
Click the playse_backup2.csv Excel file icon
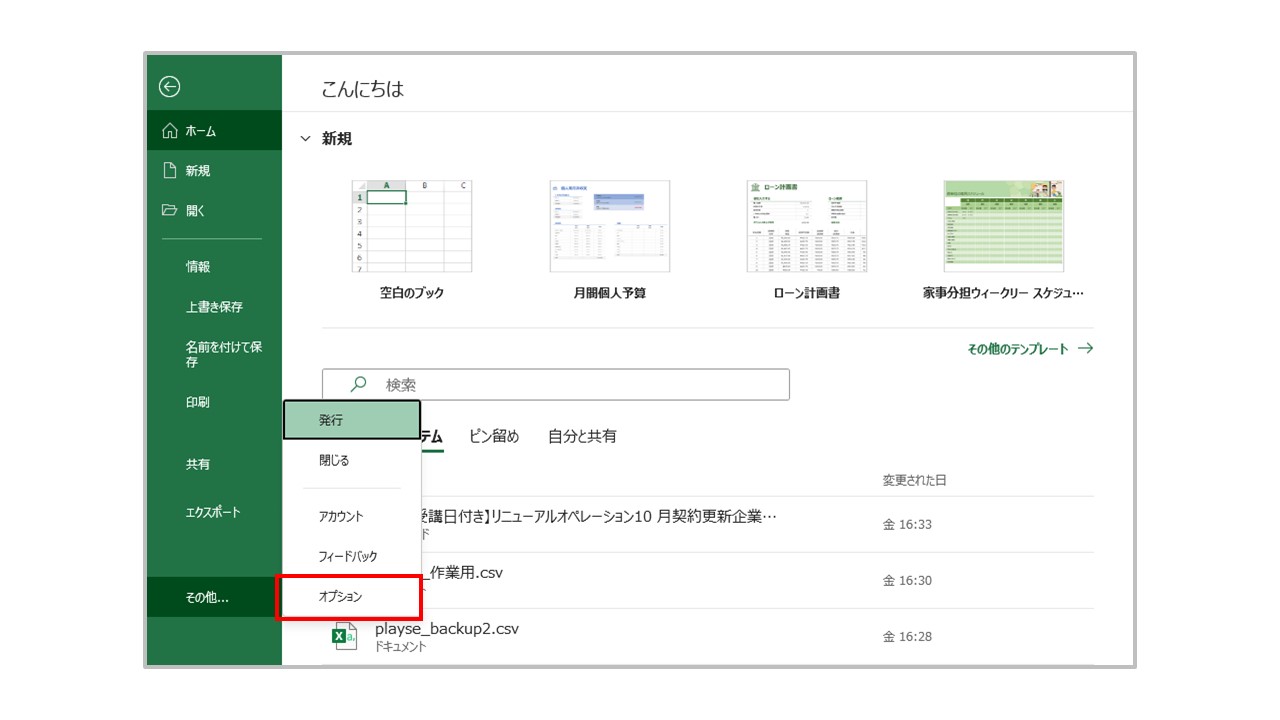(345, 636)
